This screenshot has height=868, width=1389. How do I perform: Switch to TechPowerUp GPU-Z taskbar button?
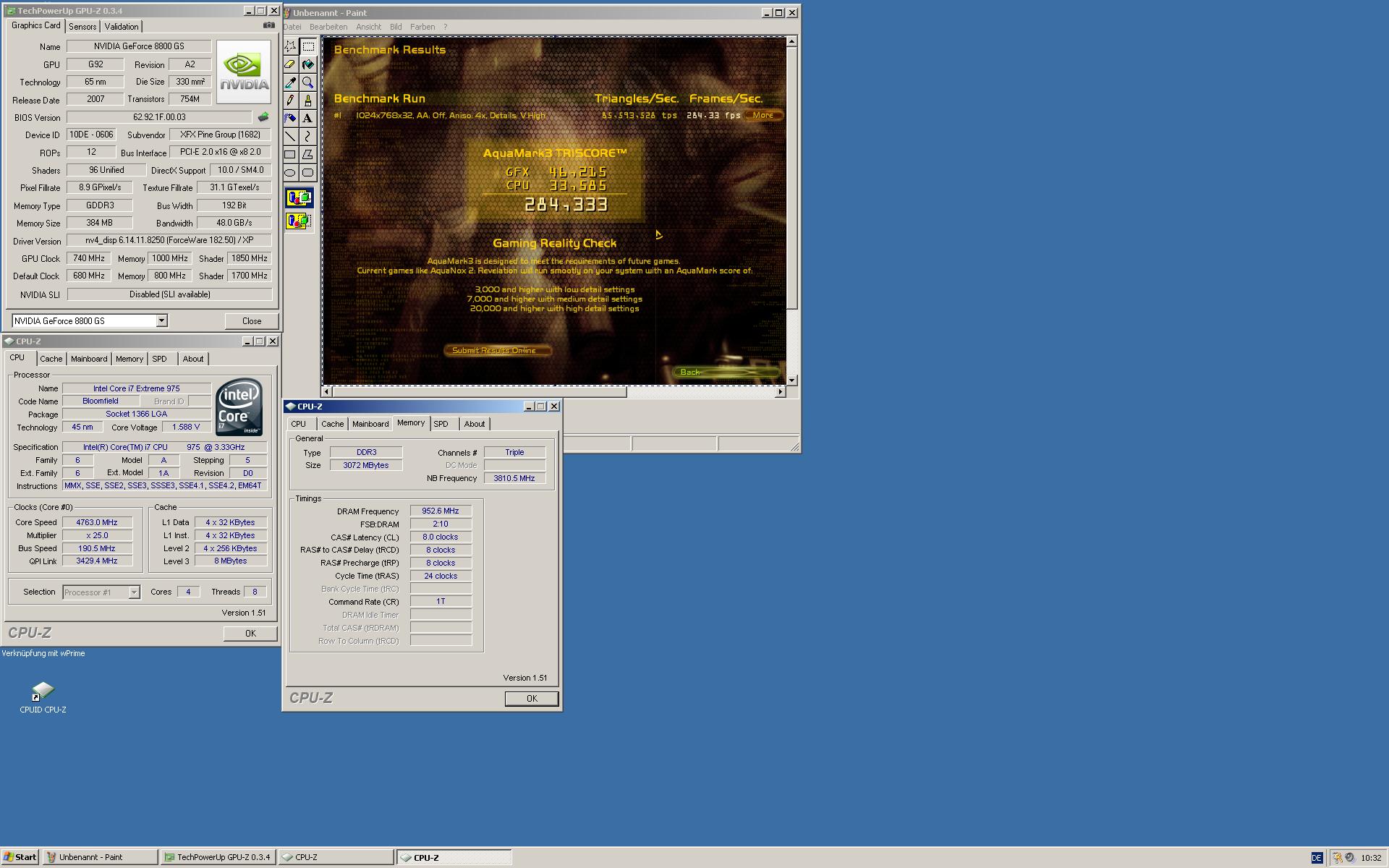point(218,857)
